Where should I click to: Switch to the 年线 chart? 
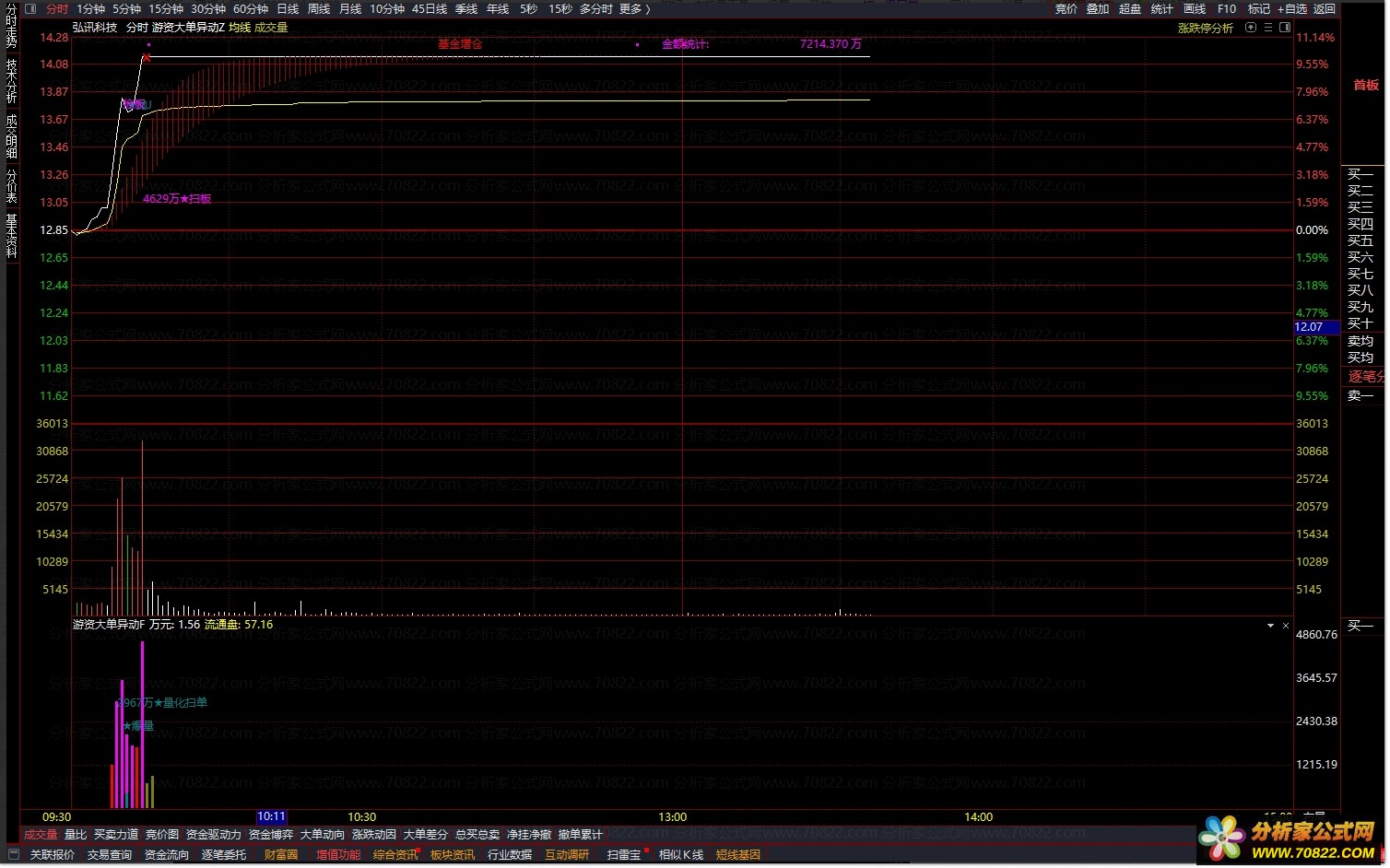498,9
